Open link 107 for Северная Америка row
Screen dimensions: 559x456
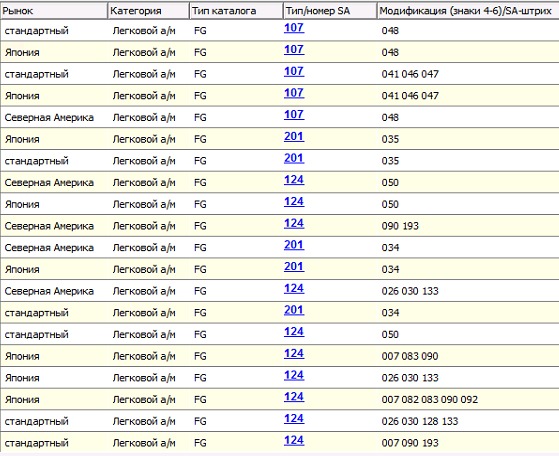coord(294,114)
